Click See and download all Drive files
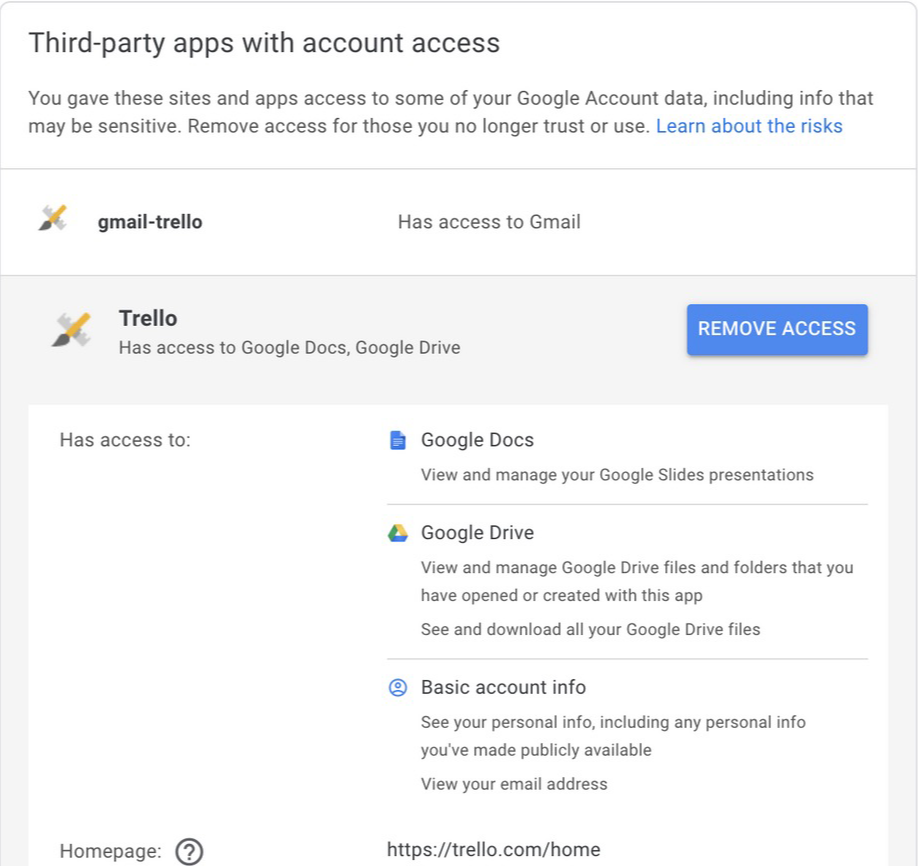The height and width of the screenshot is (866, 918). 590,629
